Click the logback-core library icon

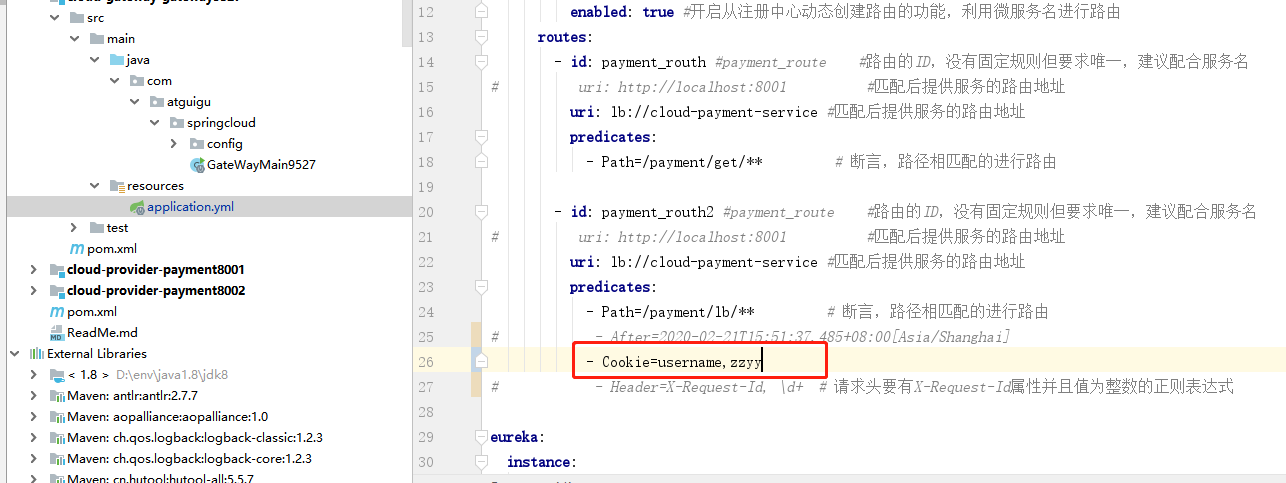(x=57, y=459)
